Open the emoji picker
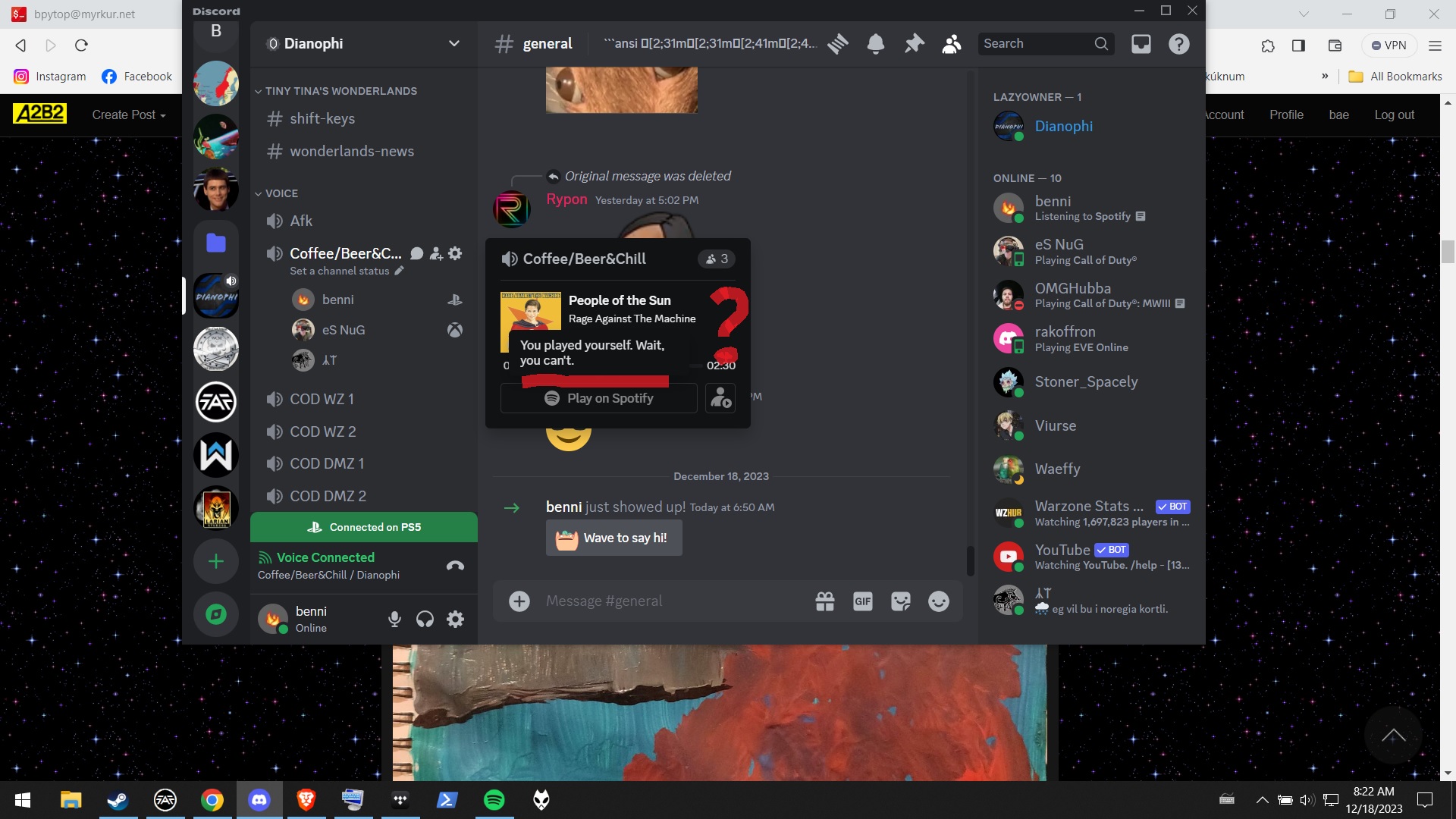This screenshot has width=1456, height=819. pos(939,601)
